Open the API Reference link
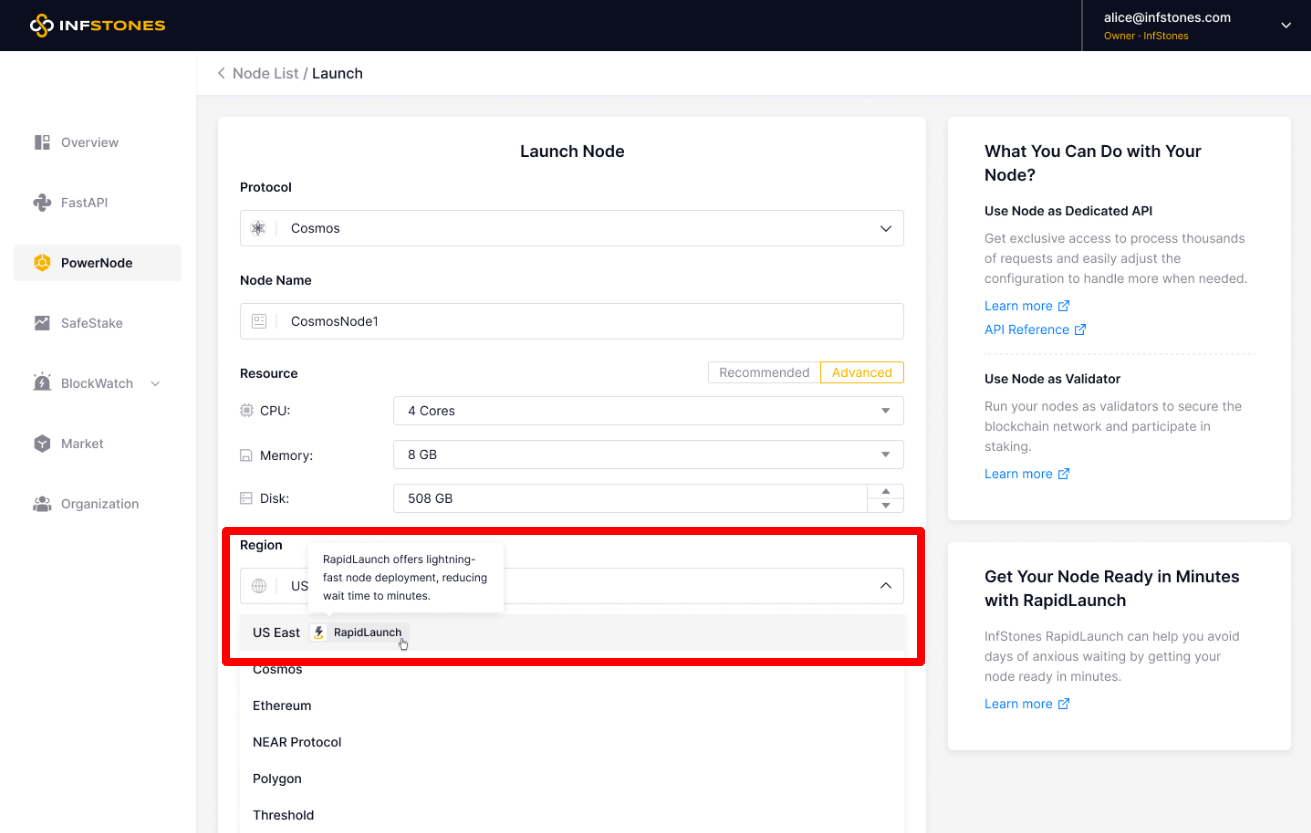1311x833 pixels. (x=1035, y=330)
